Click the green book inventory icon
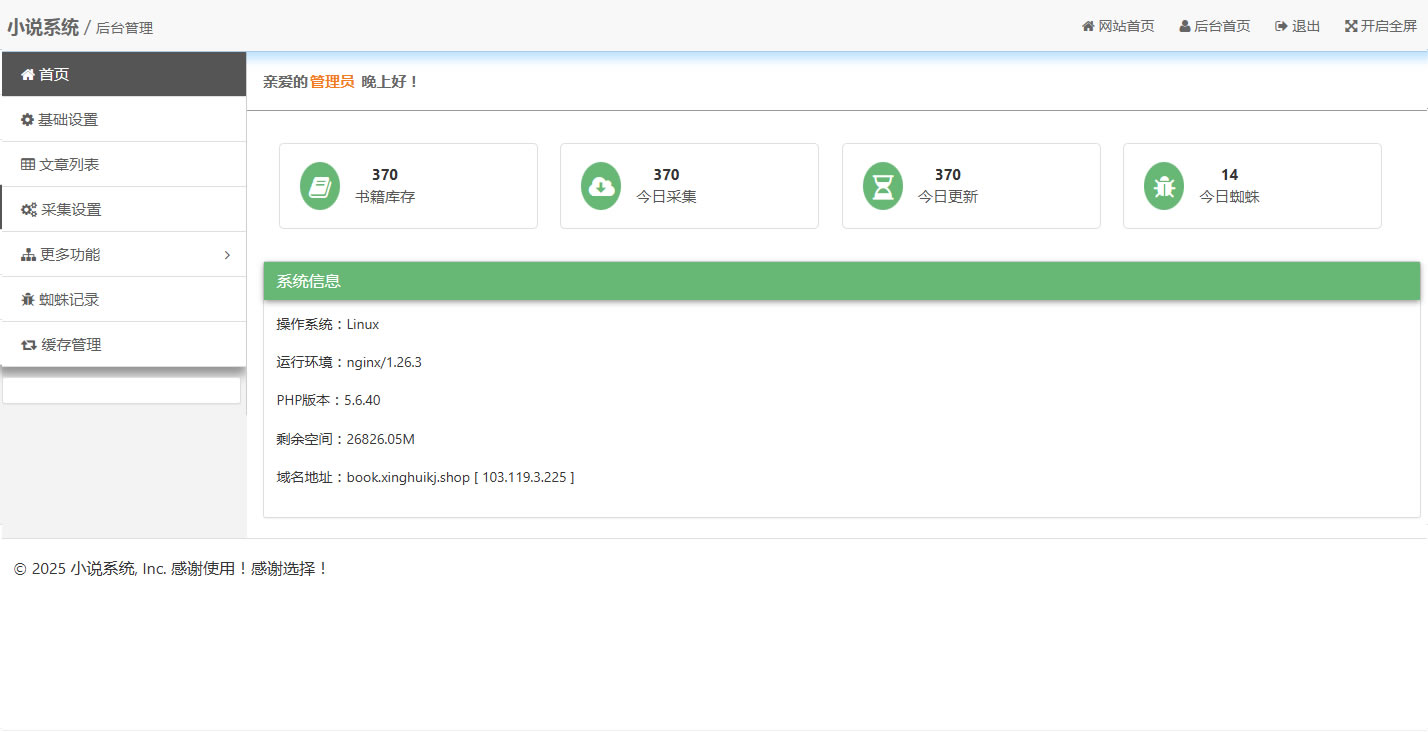1428x732 pixels. click(x=320, y=186)
